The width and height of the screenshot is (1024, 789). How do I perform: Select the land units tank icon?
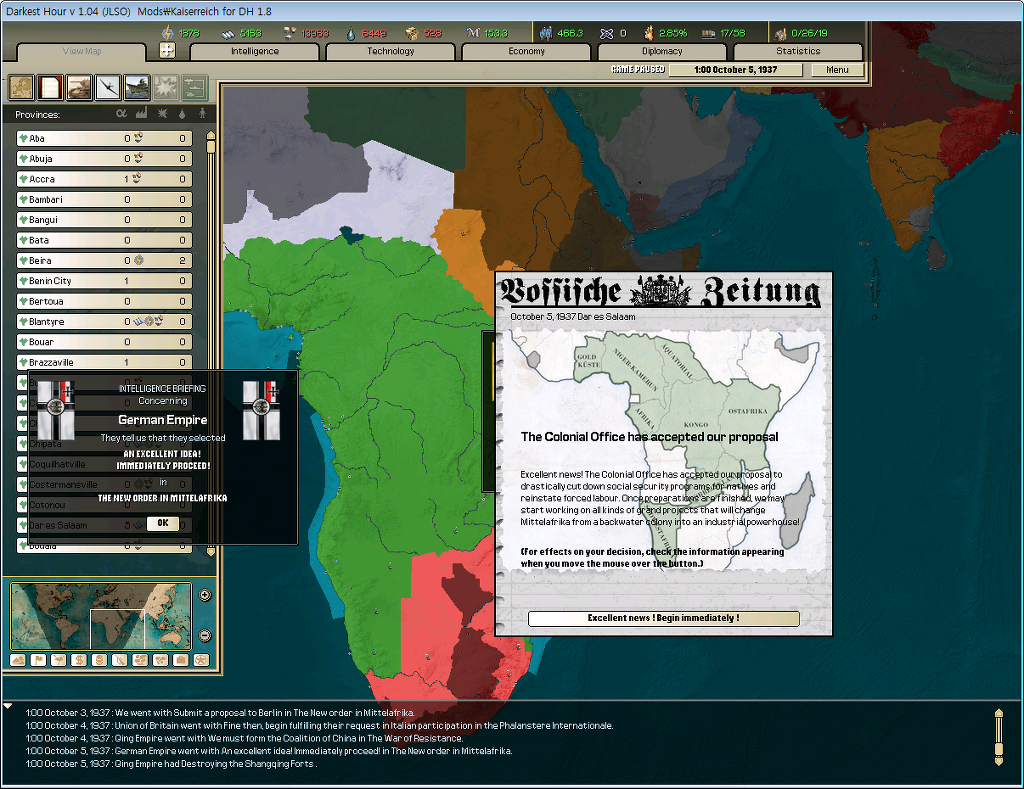(79, 87)
